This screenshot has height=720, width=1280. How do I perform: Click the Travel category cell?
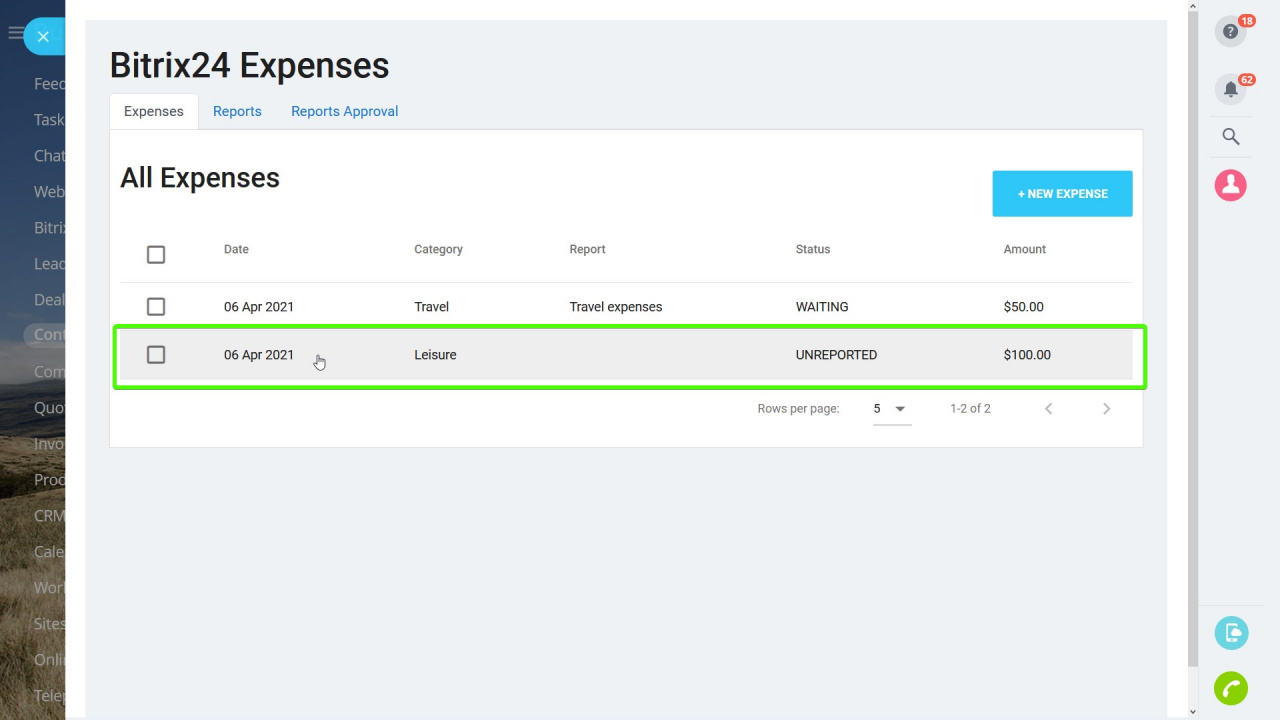(x=431, y=307)
